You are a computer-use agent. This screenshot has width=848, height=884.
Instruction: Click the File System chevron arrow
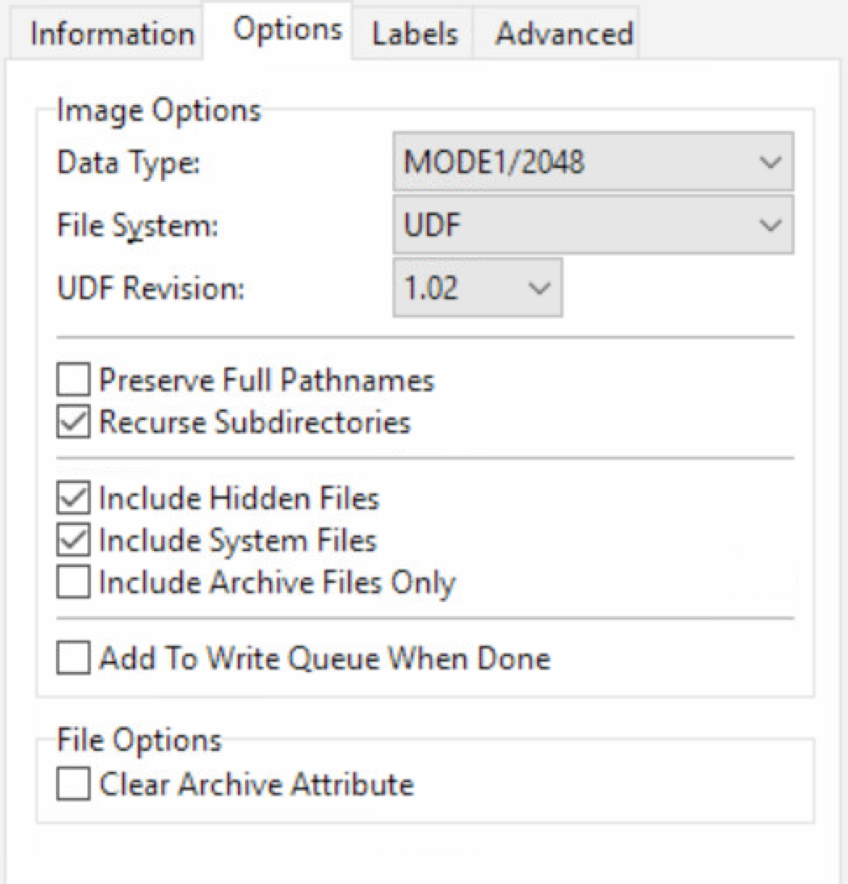[769, 225]
